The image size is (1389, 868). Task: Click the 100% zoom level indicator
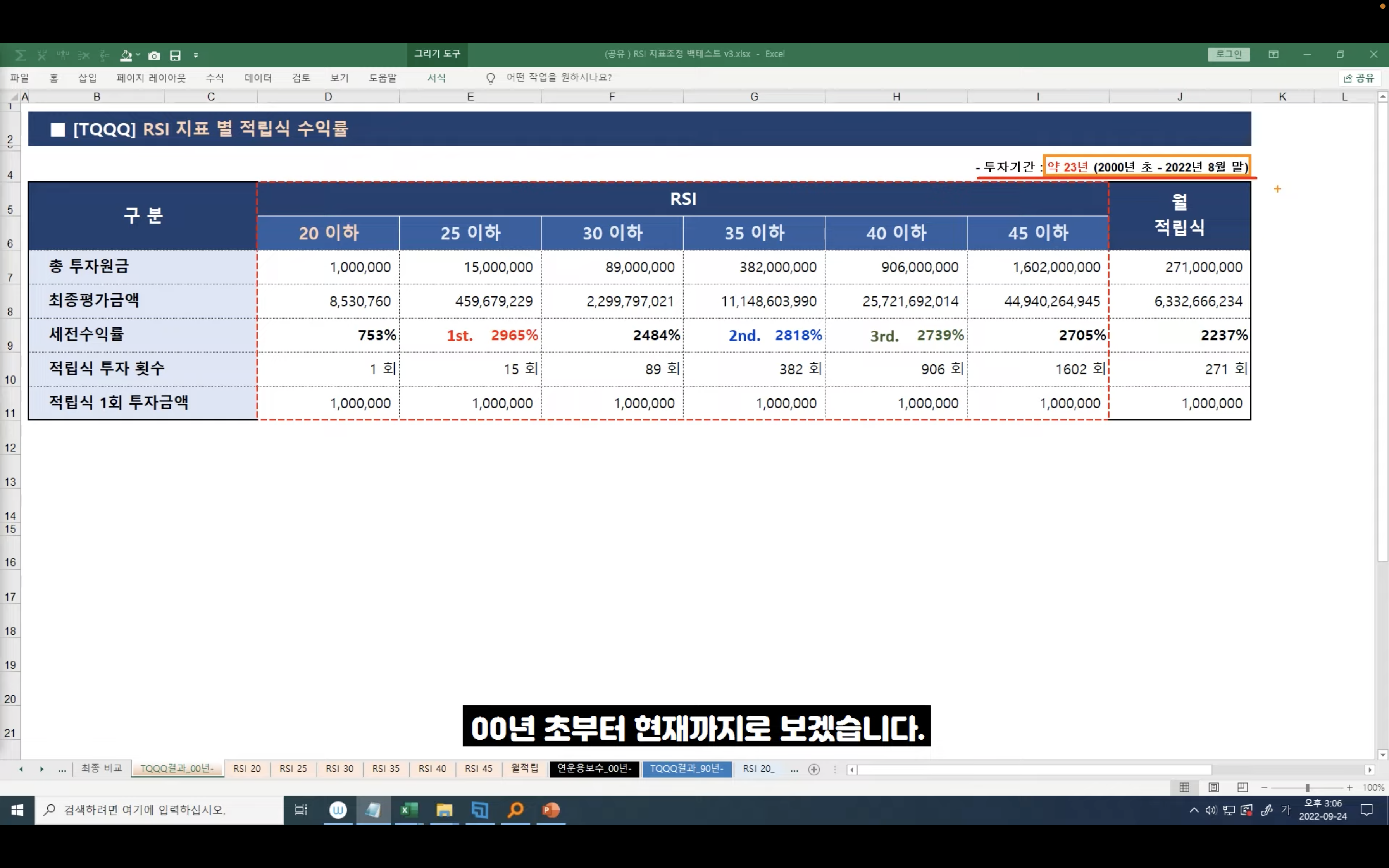click(1373, 788)
